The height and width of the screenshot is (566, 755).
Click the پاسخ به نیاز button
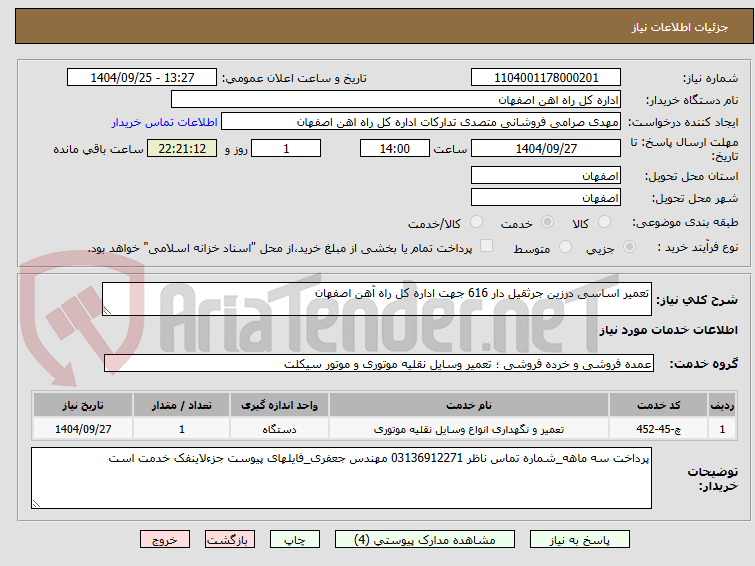(x=580, y=540)
